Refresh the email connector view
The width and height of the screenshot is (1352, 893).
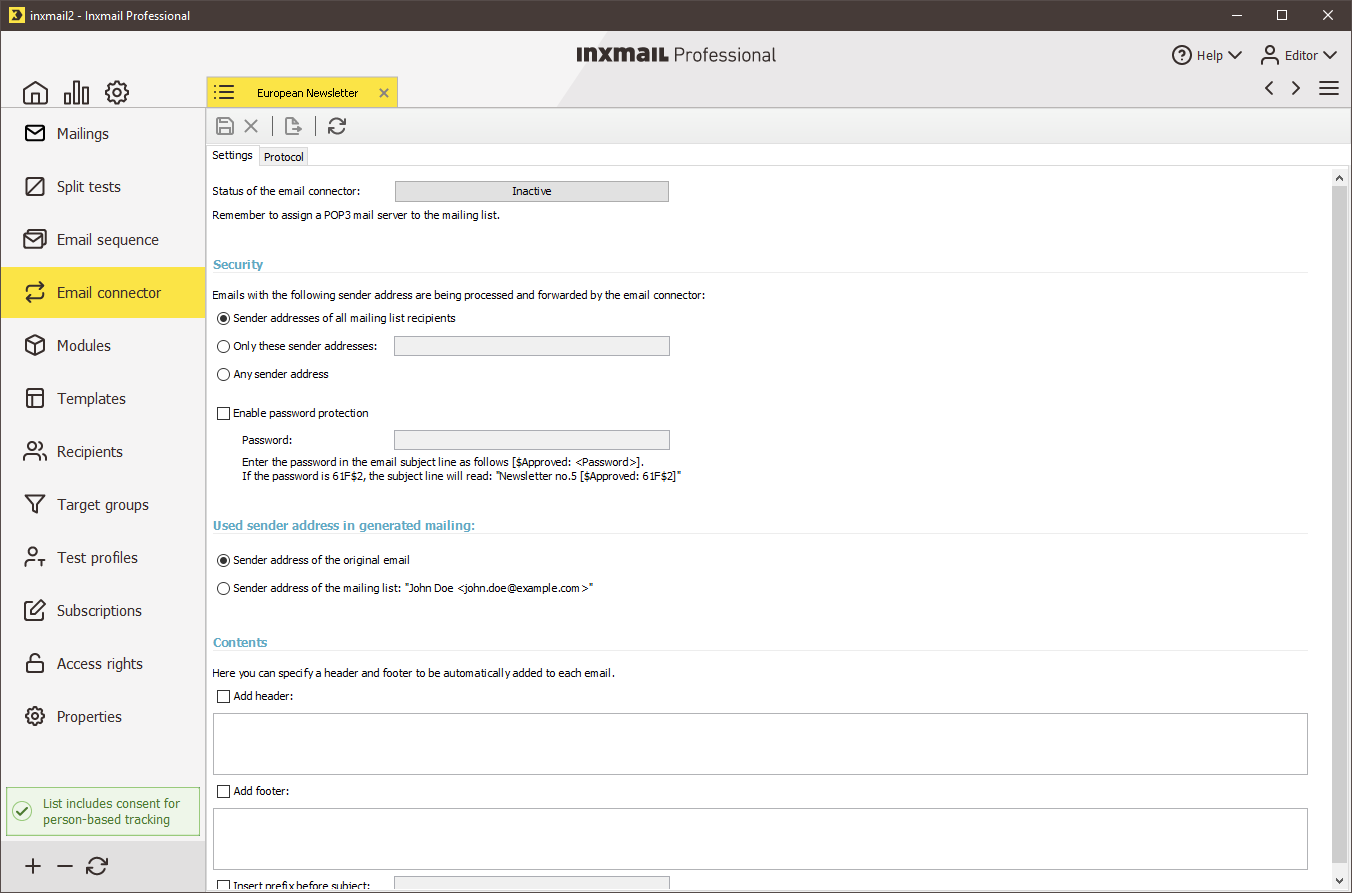coord(337,126)
